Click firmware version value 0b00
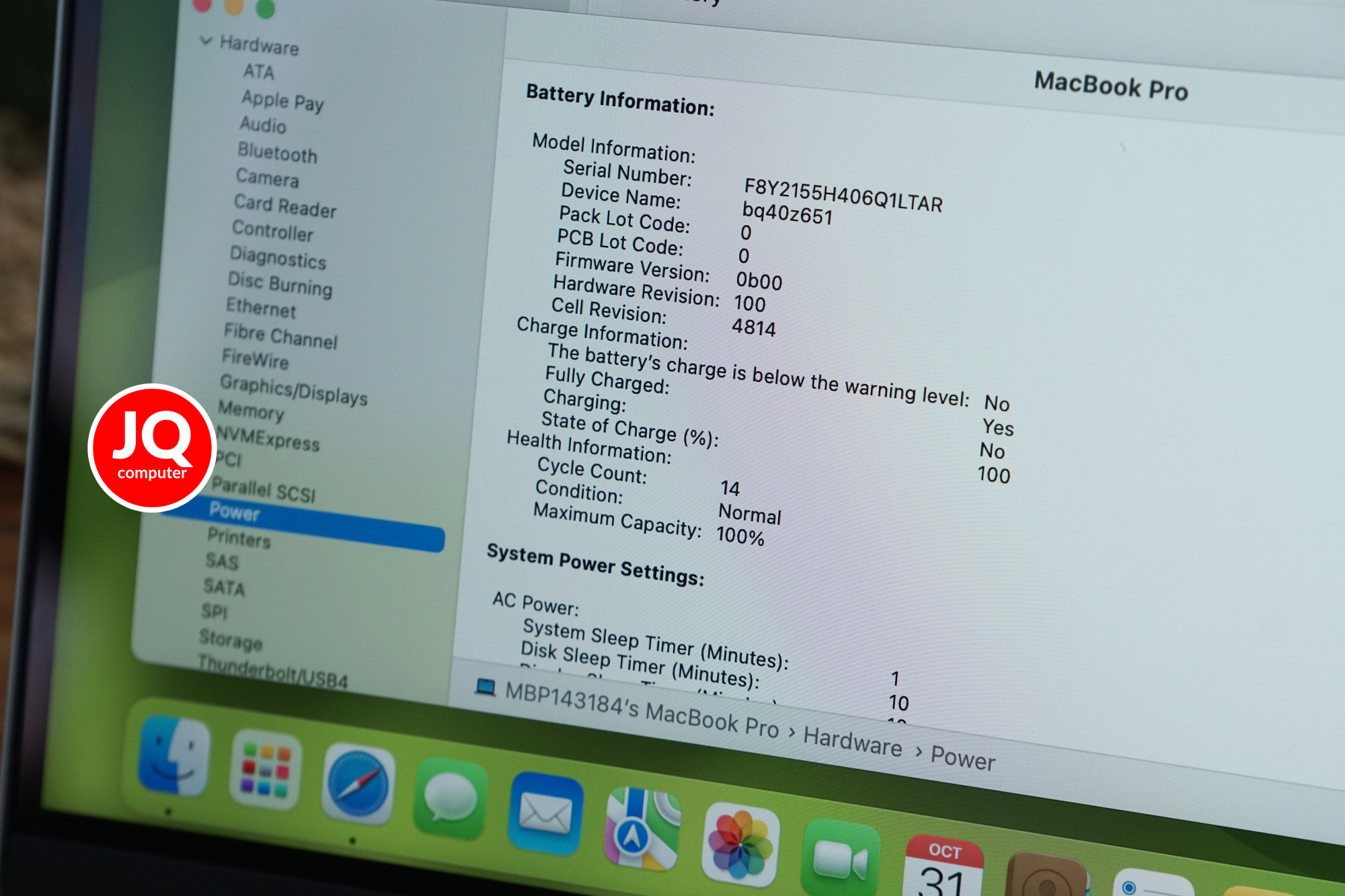 pos(759,281)
